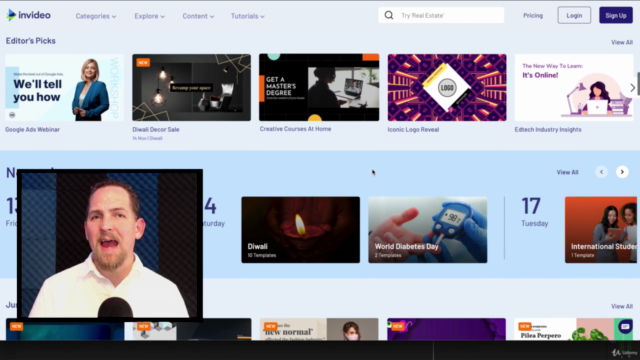
Task: Expand the Tutorials menu
Action: click(x=247, y=16)
